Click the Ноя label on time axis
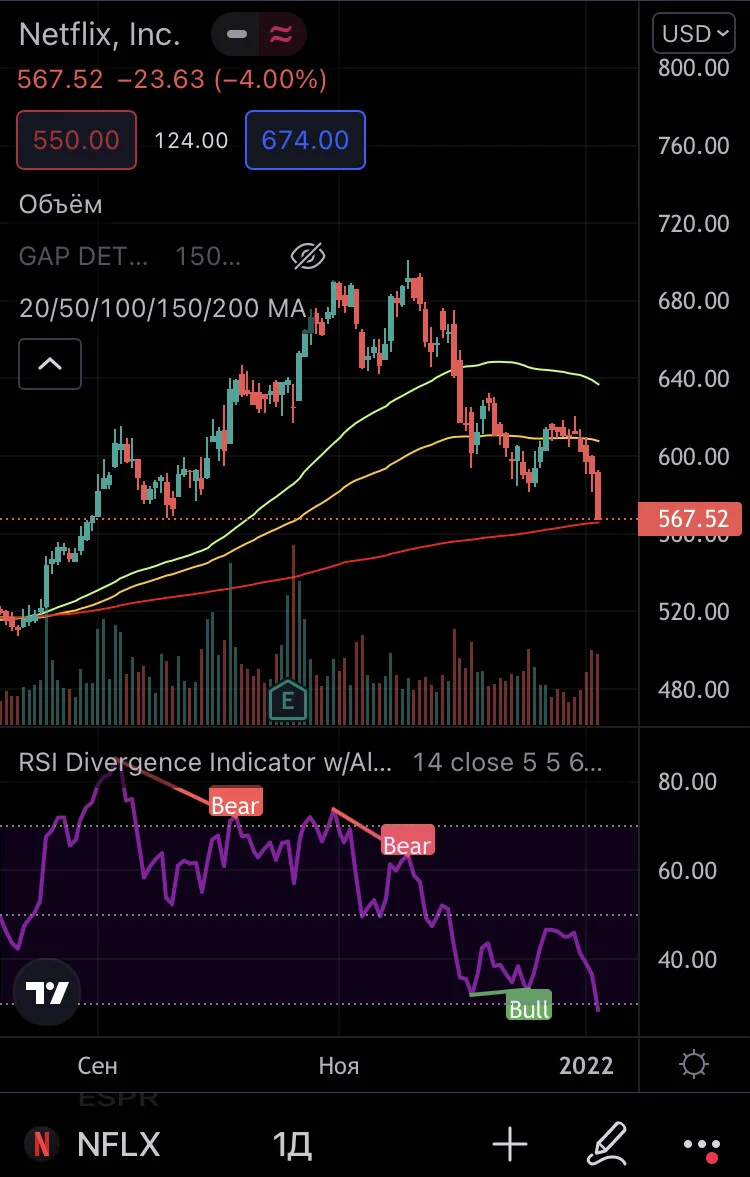 click(339, 1065)
